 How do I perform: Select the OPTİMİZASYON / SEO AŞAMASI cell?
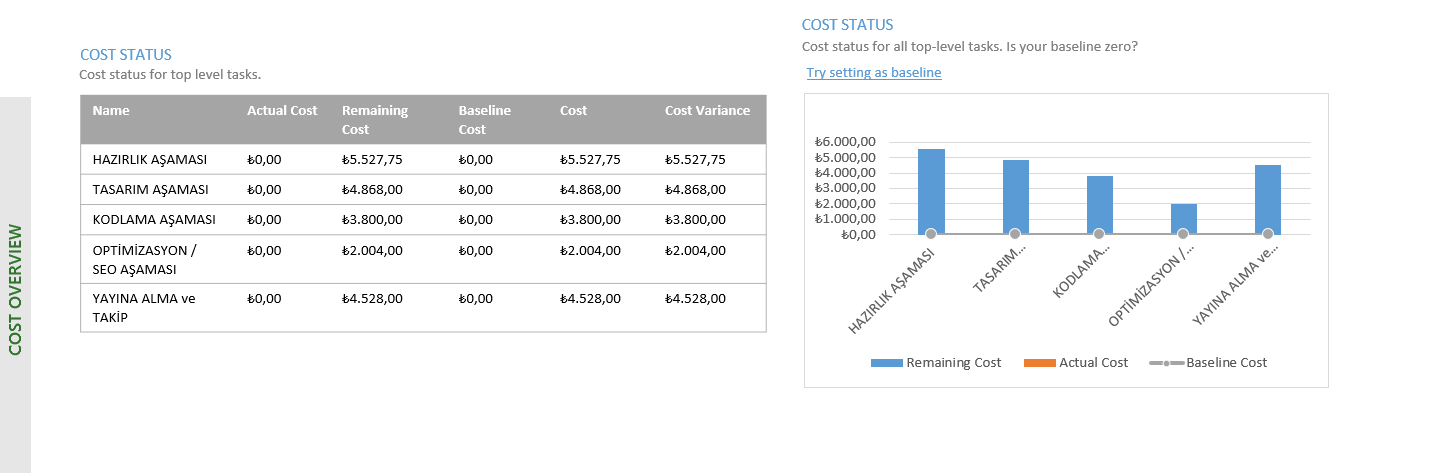(x=144, y=260)
